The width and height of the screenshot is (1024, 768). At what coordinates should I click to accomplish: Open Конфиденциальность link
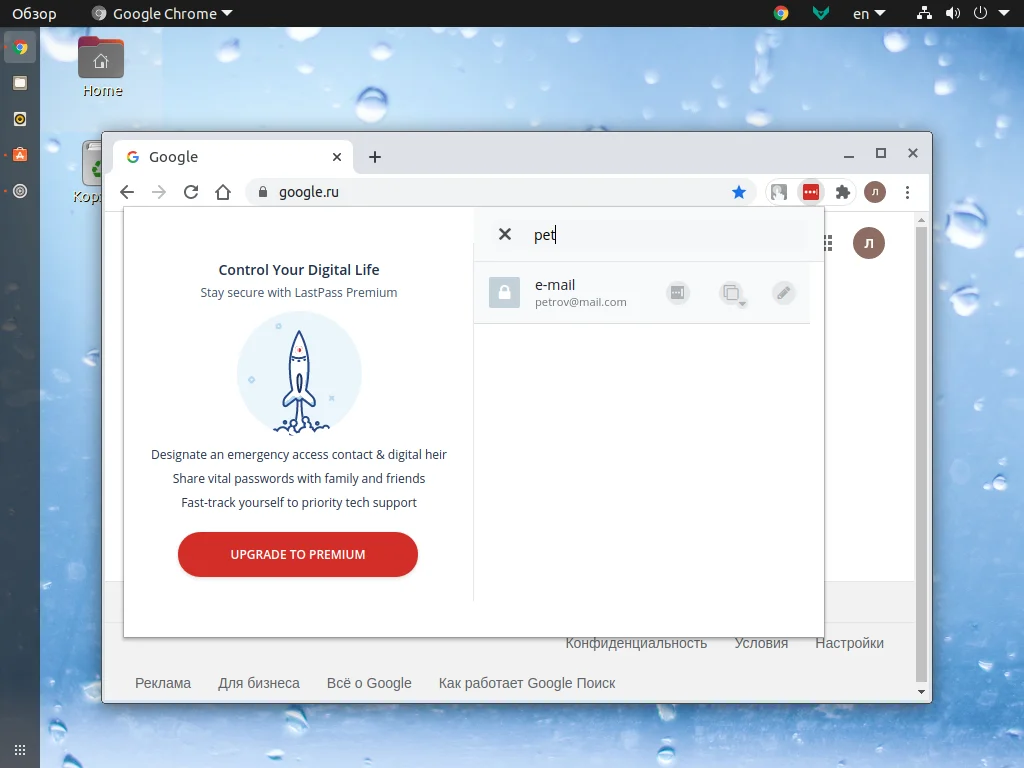coord(636,643)
